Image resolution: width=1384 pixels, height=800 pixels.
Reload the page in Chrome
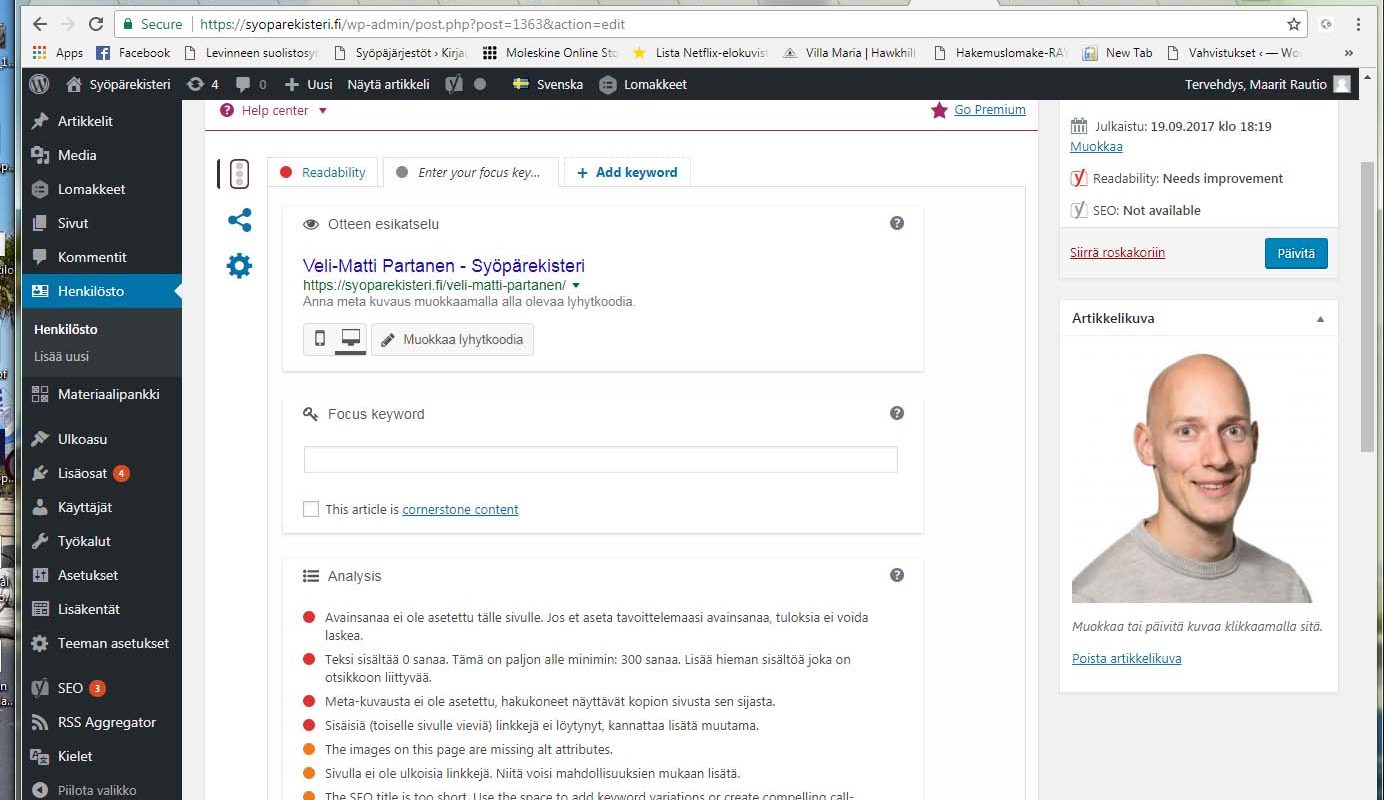coord(96,24)
